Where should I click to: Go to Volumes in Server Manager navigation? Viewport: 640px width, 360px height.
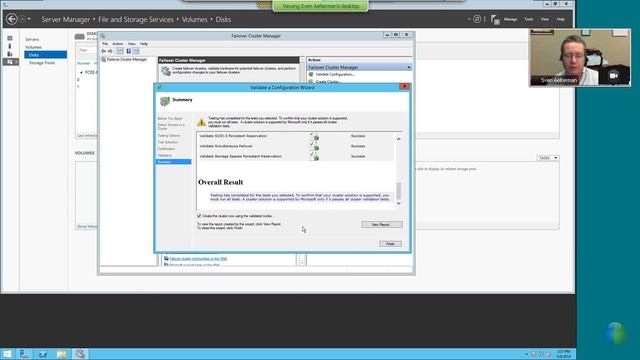(x=33, y=47)
